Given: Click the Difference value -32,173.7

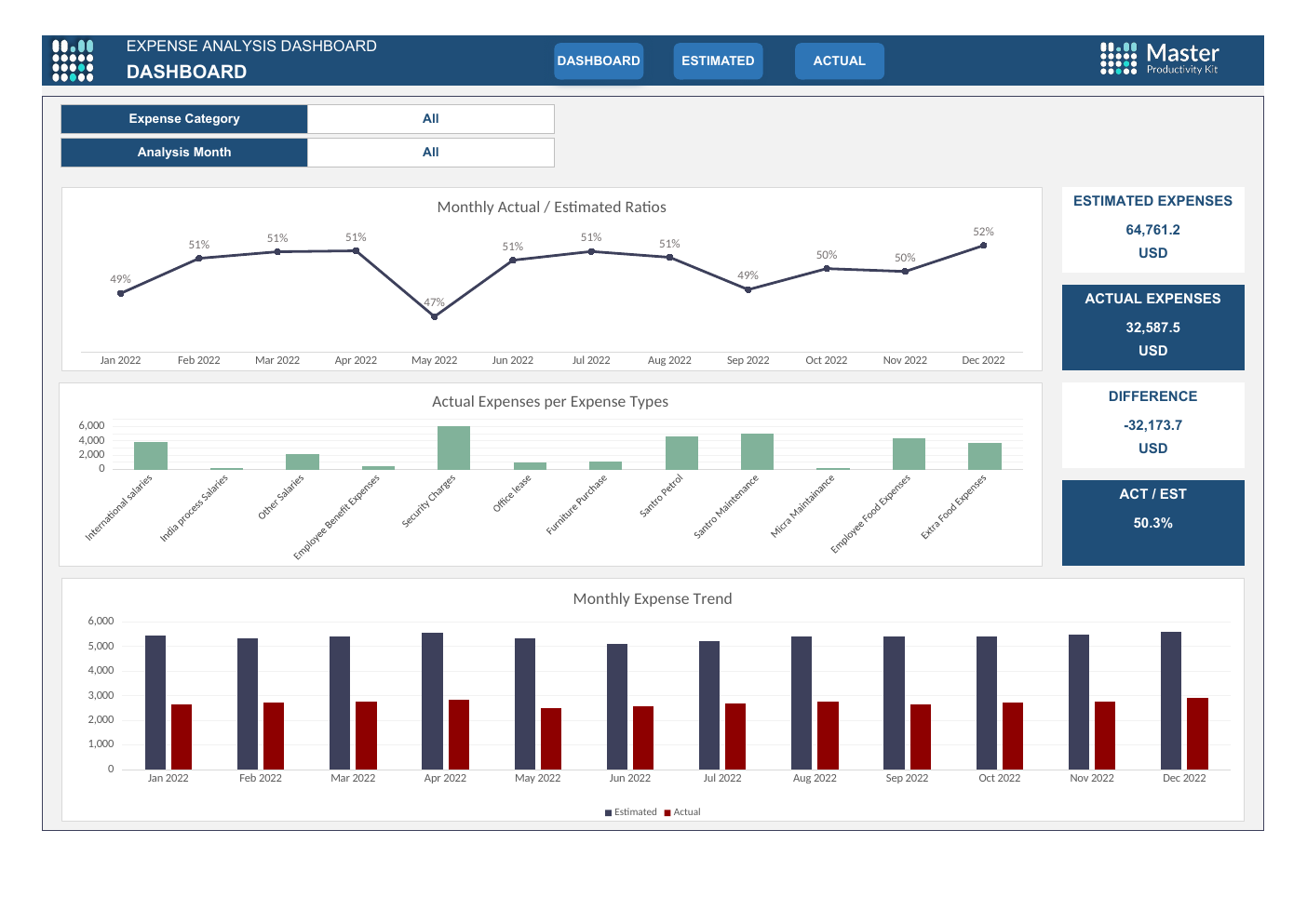Looking at the screenshot, I should [1152, 425].
